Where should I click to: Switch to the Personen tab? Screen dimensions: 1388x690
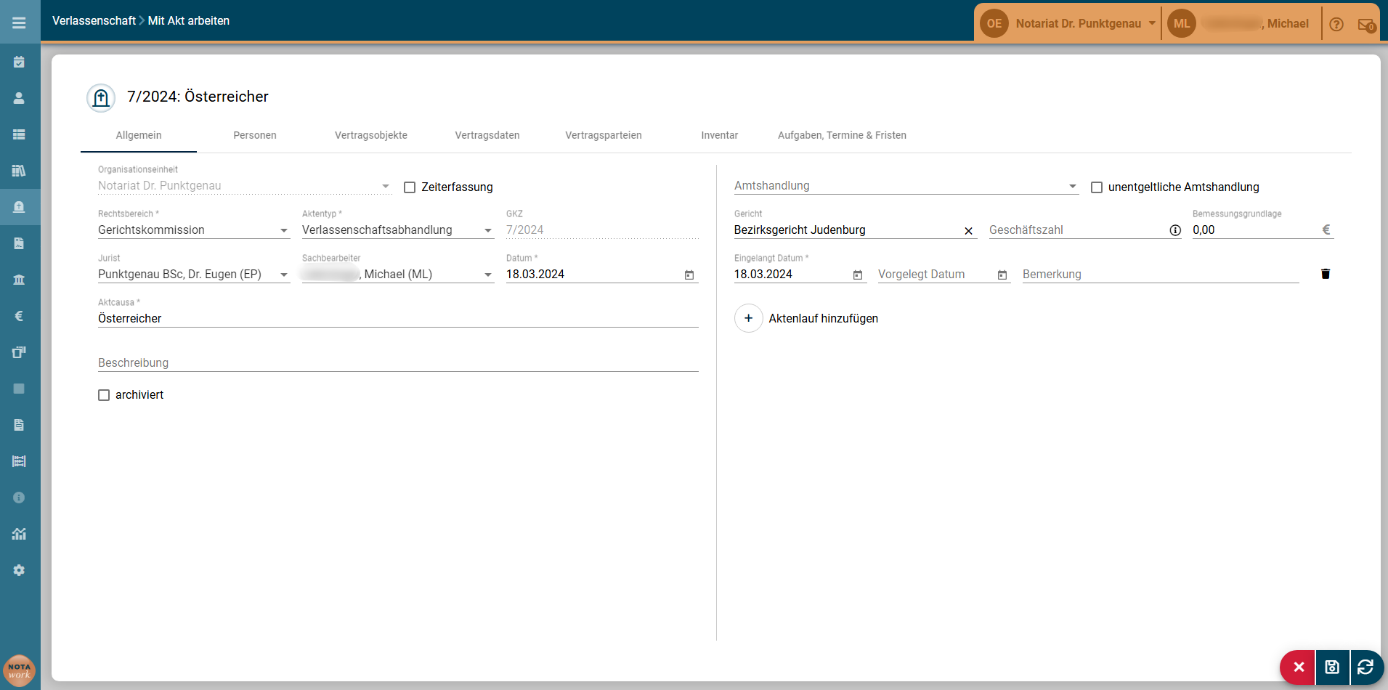point(255,135)
